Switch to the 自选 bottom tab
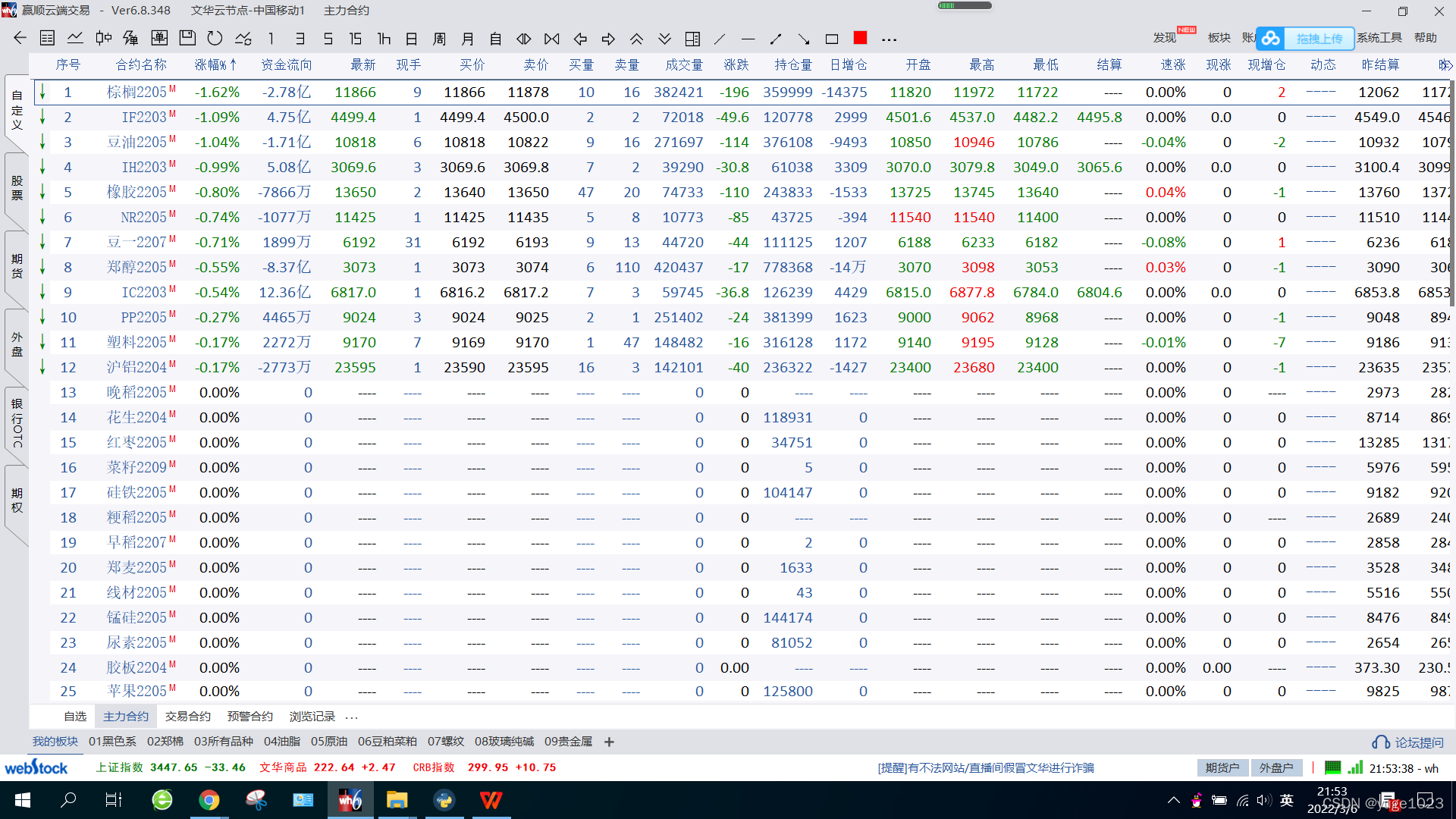Screen dimensions: 1456x819 pyautogui.click(x=75, y=717)
